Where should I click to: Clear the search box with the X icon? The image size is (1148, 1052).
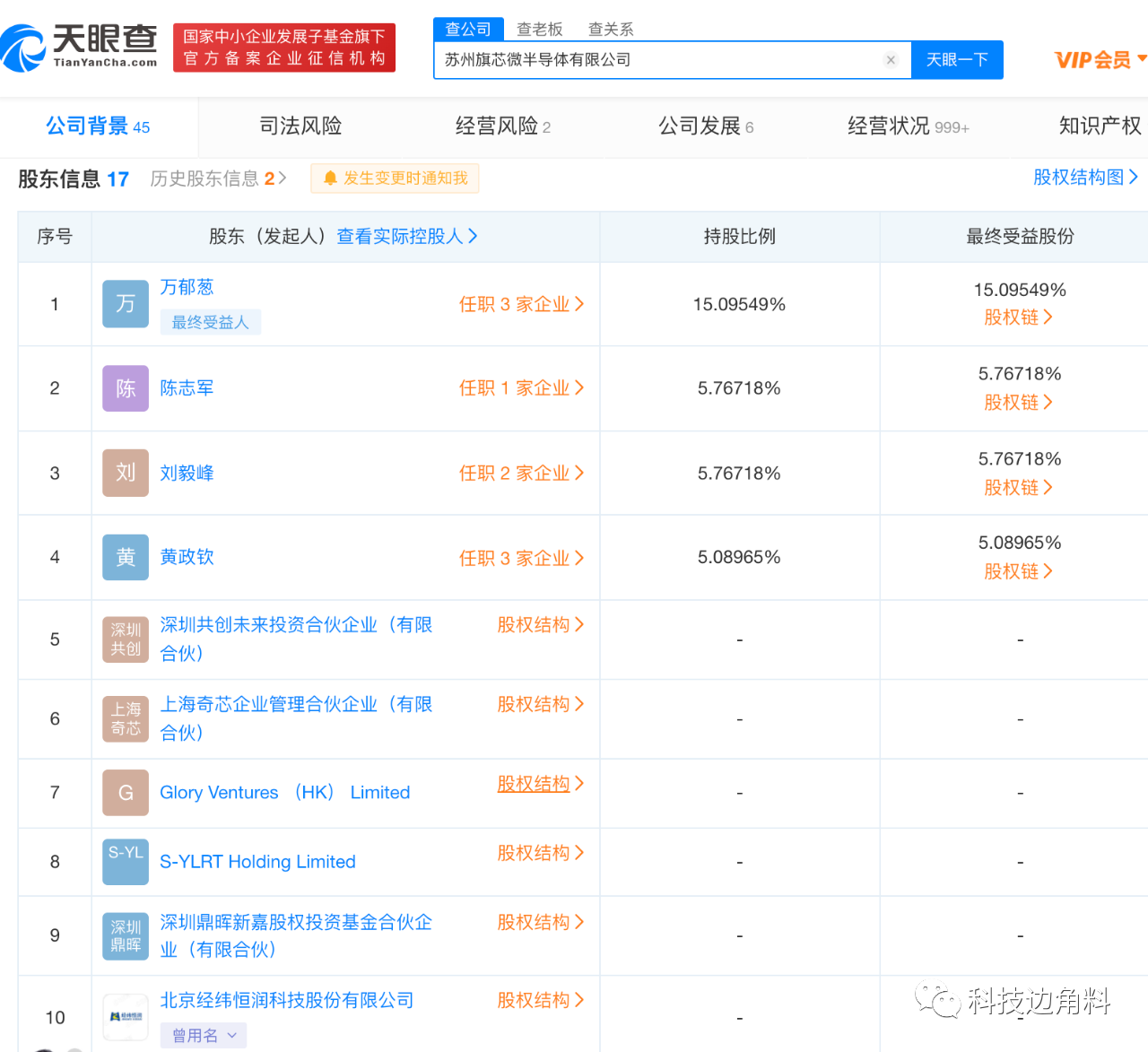891,60
